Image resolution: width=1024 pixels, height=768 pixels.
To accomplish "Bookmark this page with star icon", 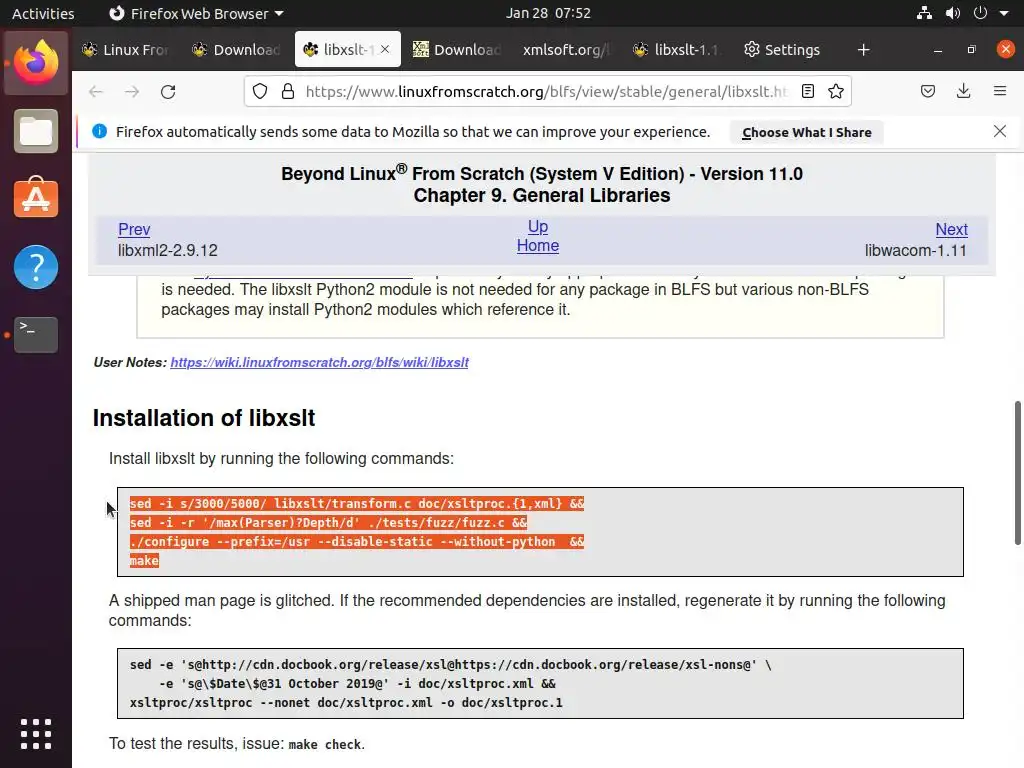I will coord(836,91).
